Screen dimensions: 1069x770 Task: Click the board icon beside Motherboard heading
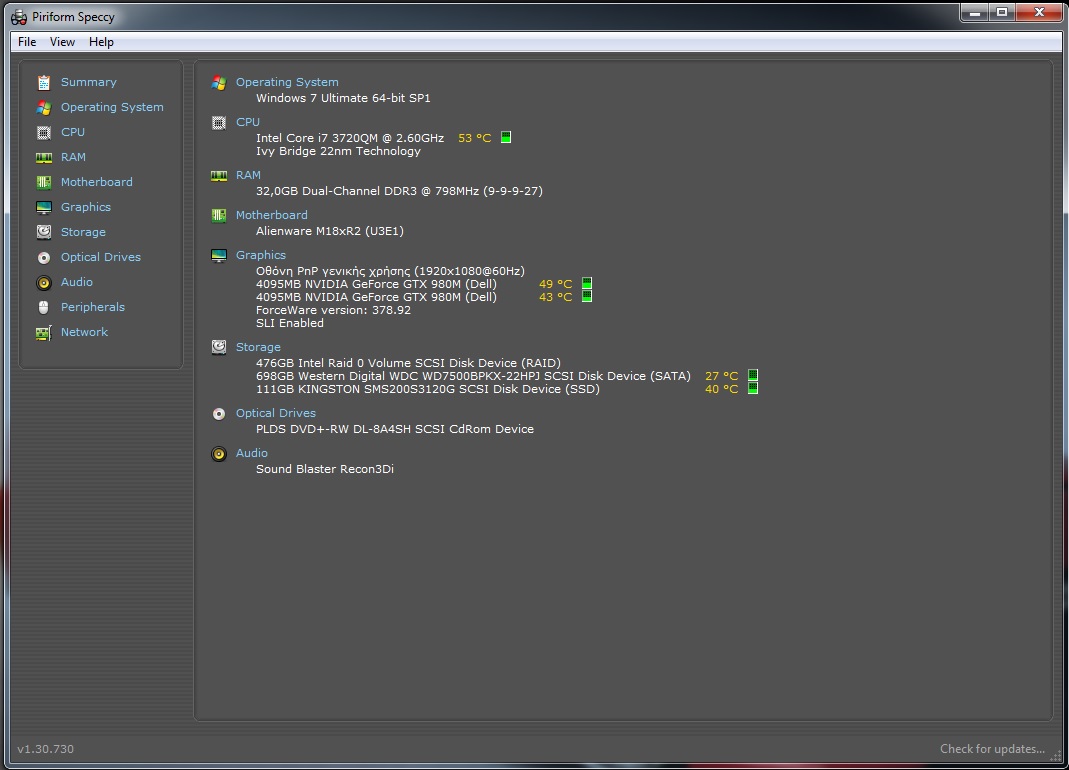coord(219,216)
